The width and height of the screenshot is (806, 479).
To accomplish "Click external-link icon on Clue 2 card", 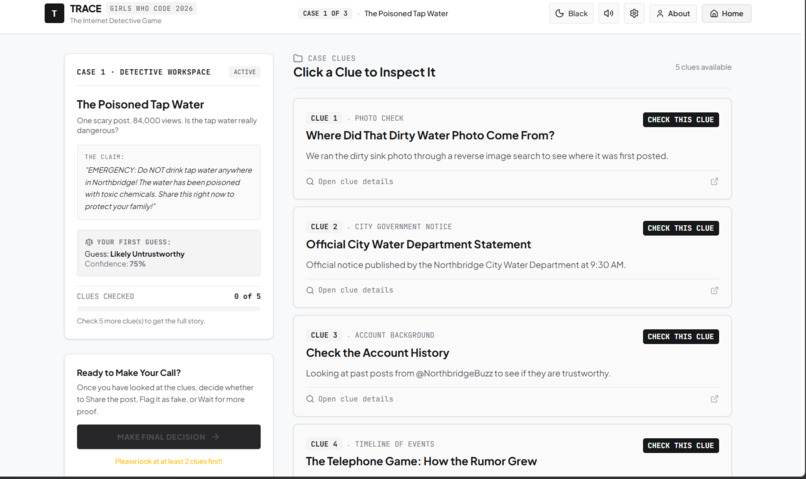I will point(714,290).
